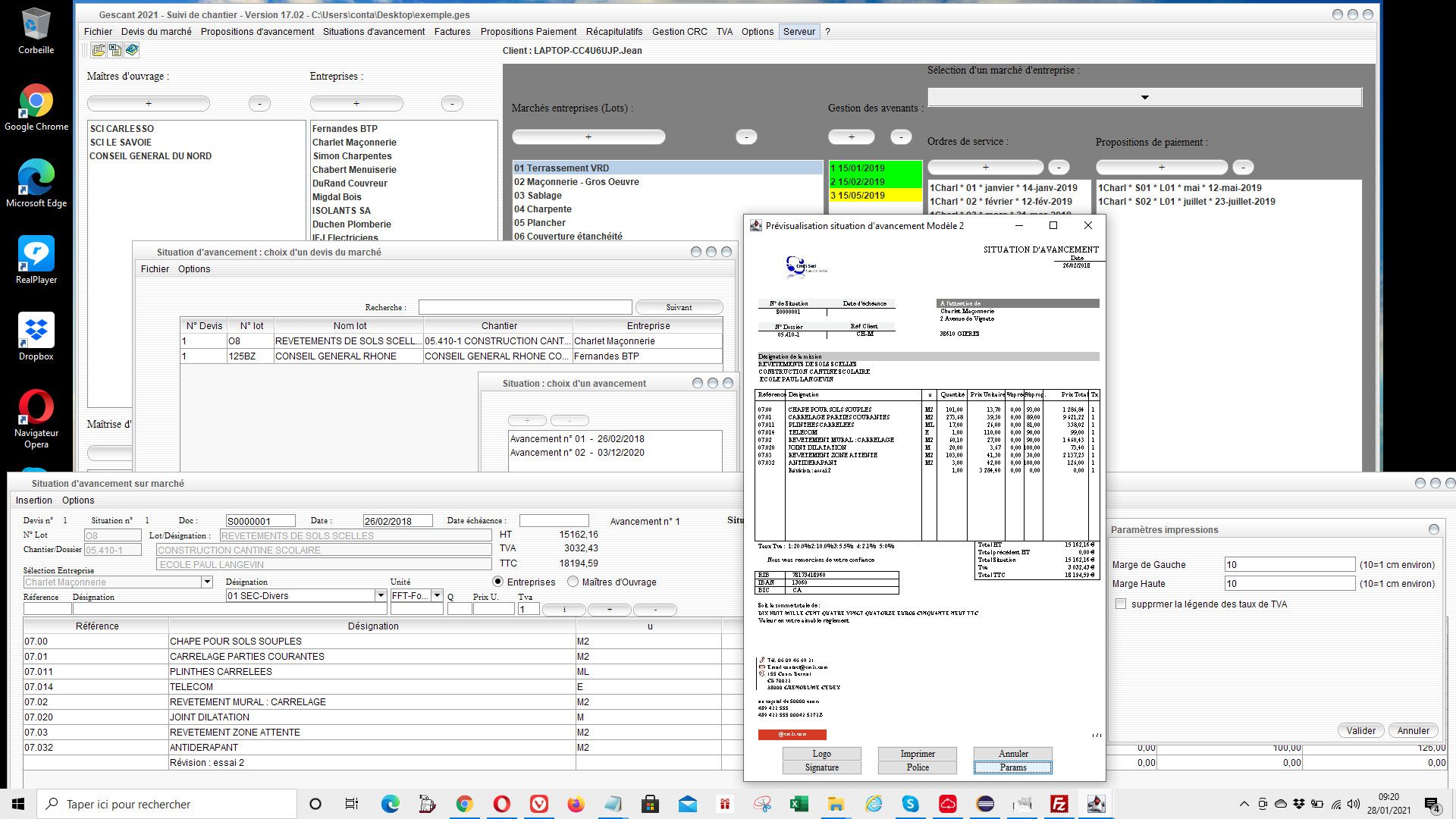Open Insertion menu in Situation d'avancement window
The width and height of the screenshot is (1456, 819).
coord(34,500)
